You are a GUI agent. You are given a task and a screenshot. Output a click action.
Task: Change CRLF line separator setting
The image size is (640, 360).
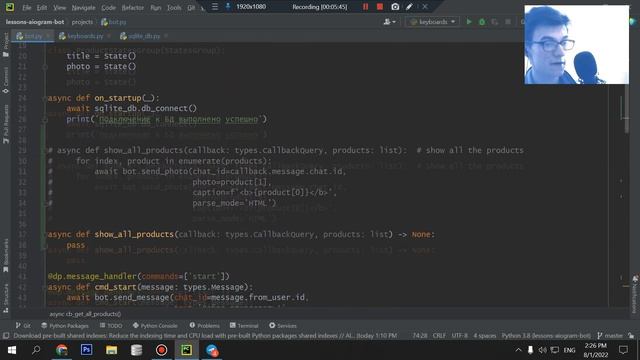tap(439, 336)
